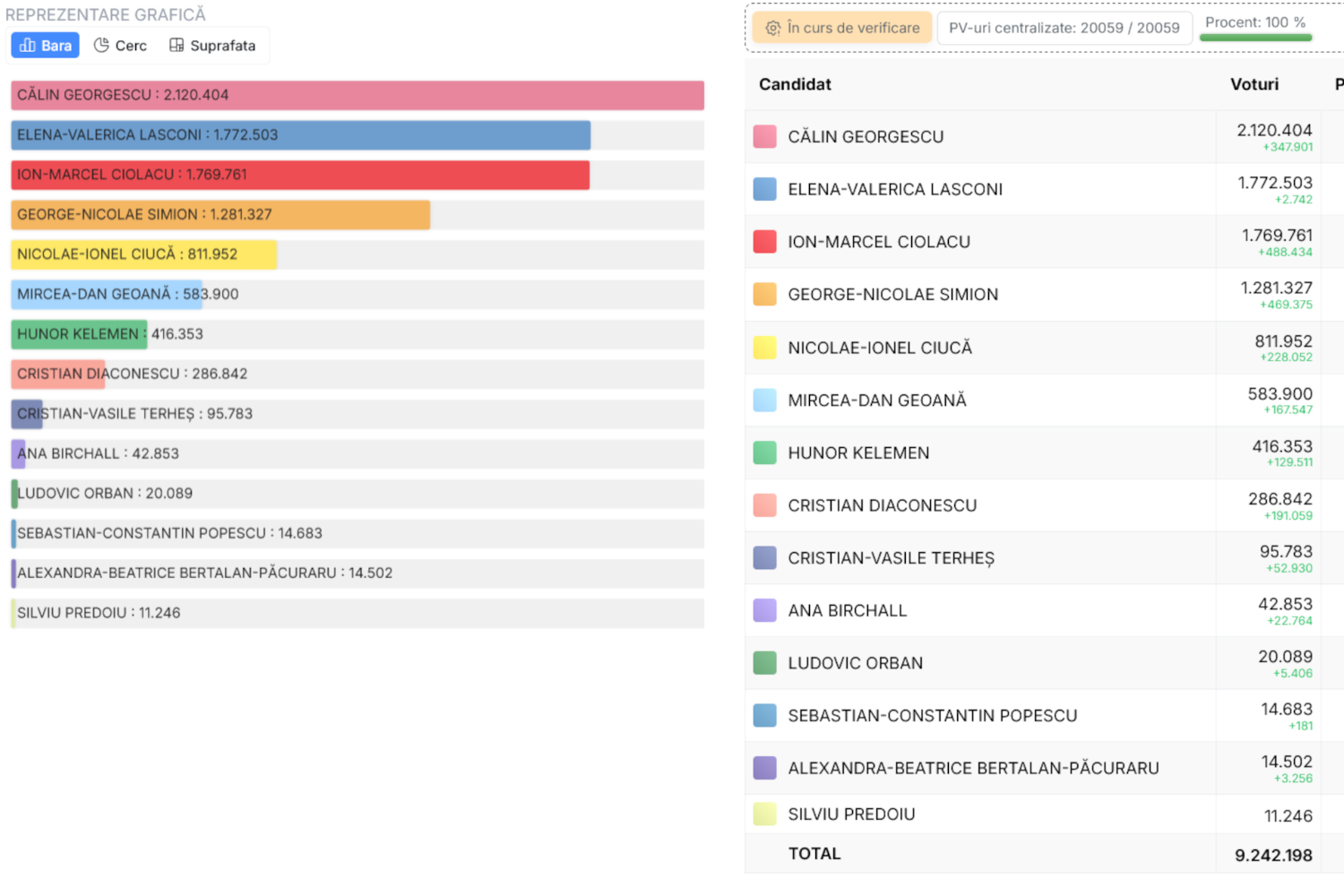This screenshot has width=1344, height=896.
Task: Click the pink swatch next to Călin Georgescu
Action: tap(765, 137)
